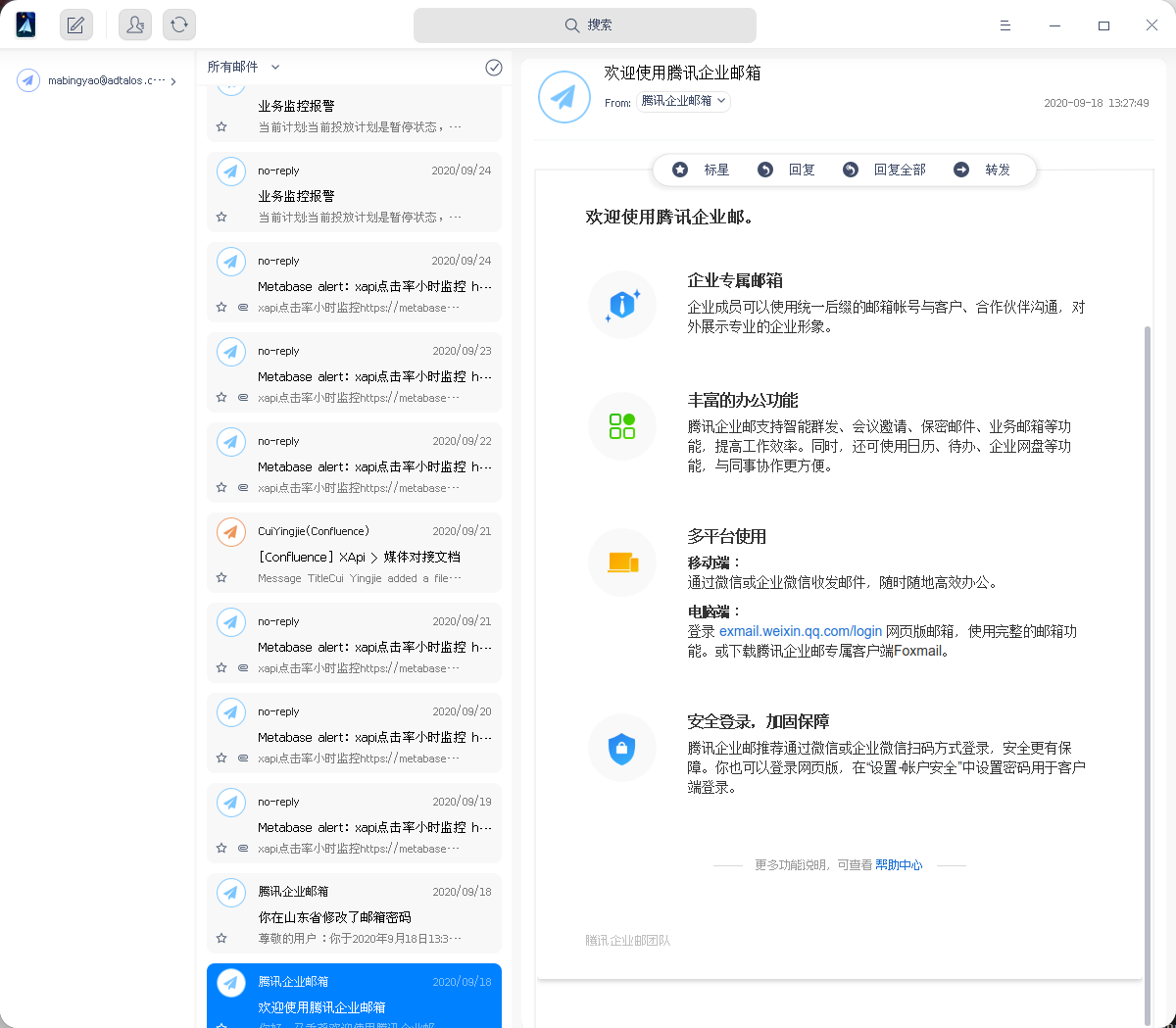Open the [Confluence] XApi 媒体对接文档 email

tap(354, 553)
